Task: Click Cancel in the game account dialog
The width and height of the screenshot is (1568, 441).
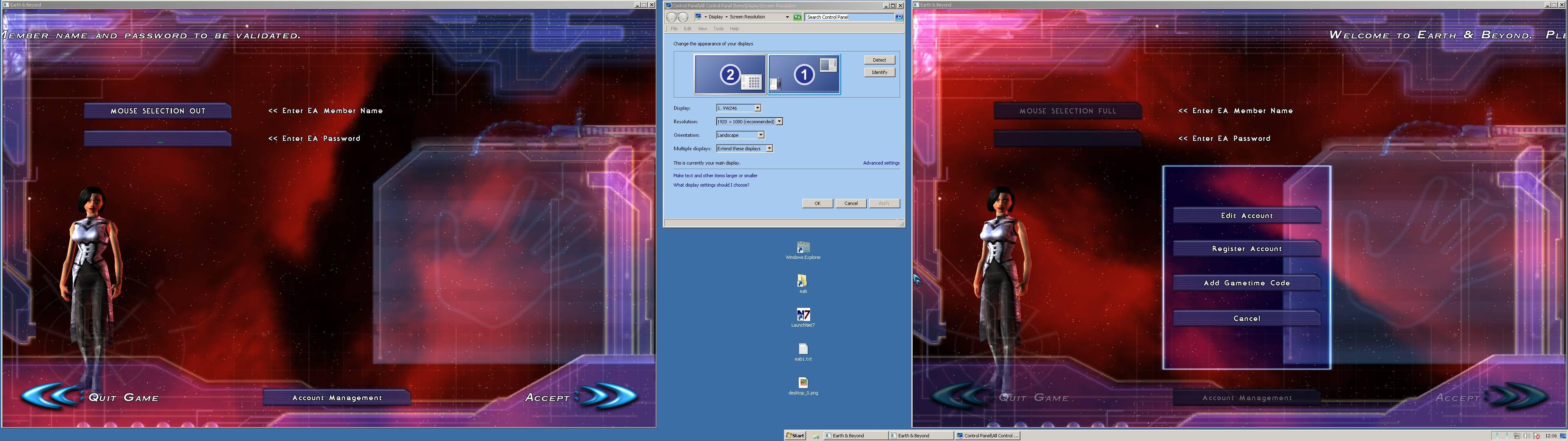Action: click(x=1247, y=318)
